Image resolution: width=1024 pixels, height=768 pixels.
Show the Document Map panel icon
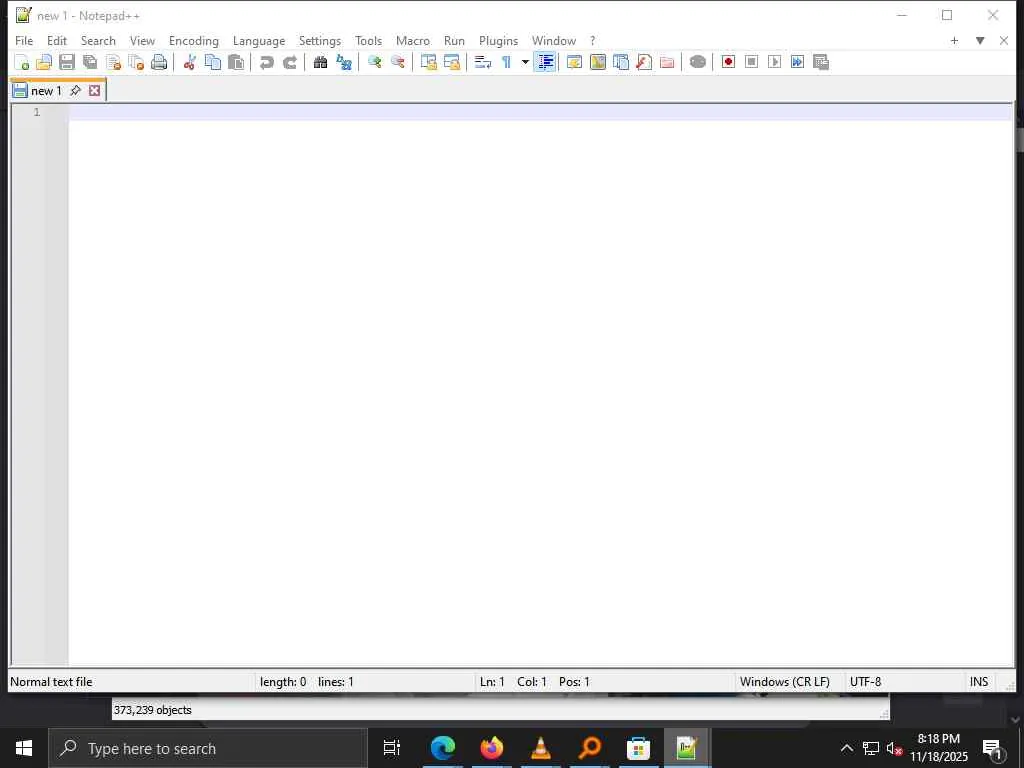click(598, 62)
